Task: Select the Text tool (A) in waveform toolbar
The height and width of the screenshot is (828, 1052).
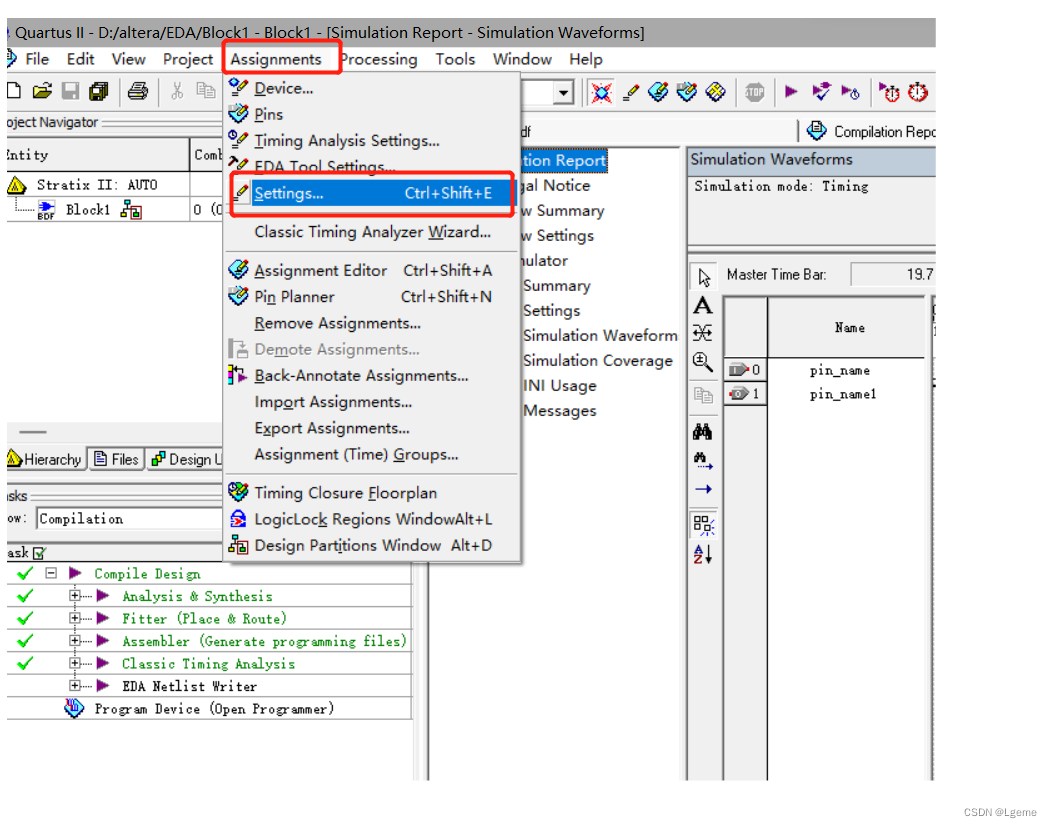Action: point(702,305)
